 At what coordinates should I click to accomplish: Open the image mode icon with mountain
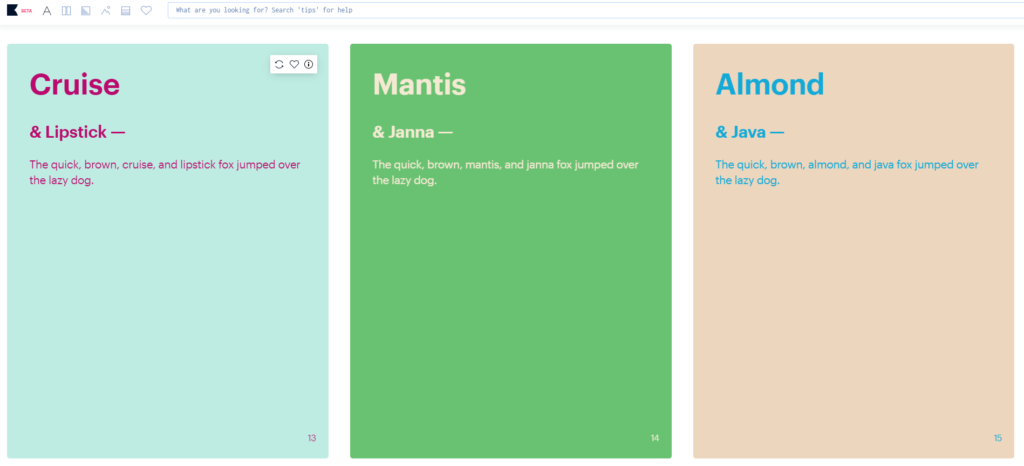tap(106, 10)
